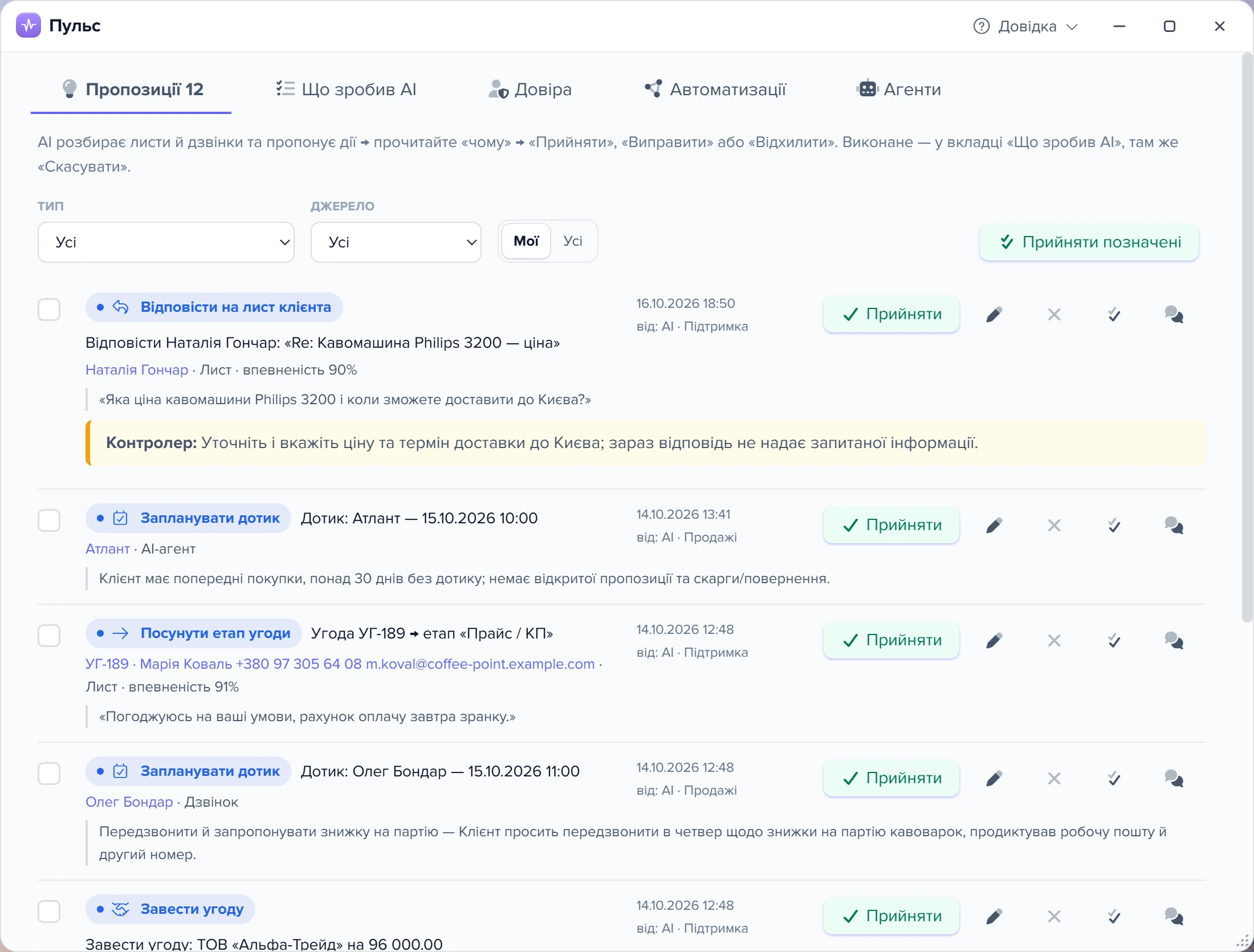Mark the checkbox for Дотик: Олег Бондар
Viewport: 1254px width, 952px height.
pyautogui.click(x=49, y=774)
